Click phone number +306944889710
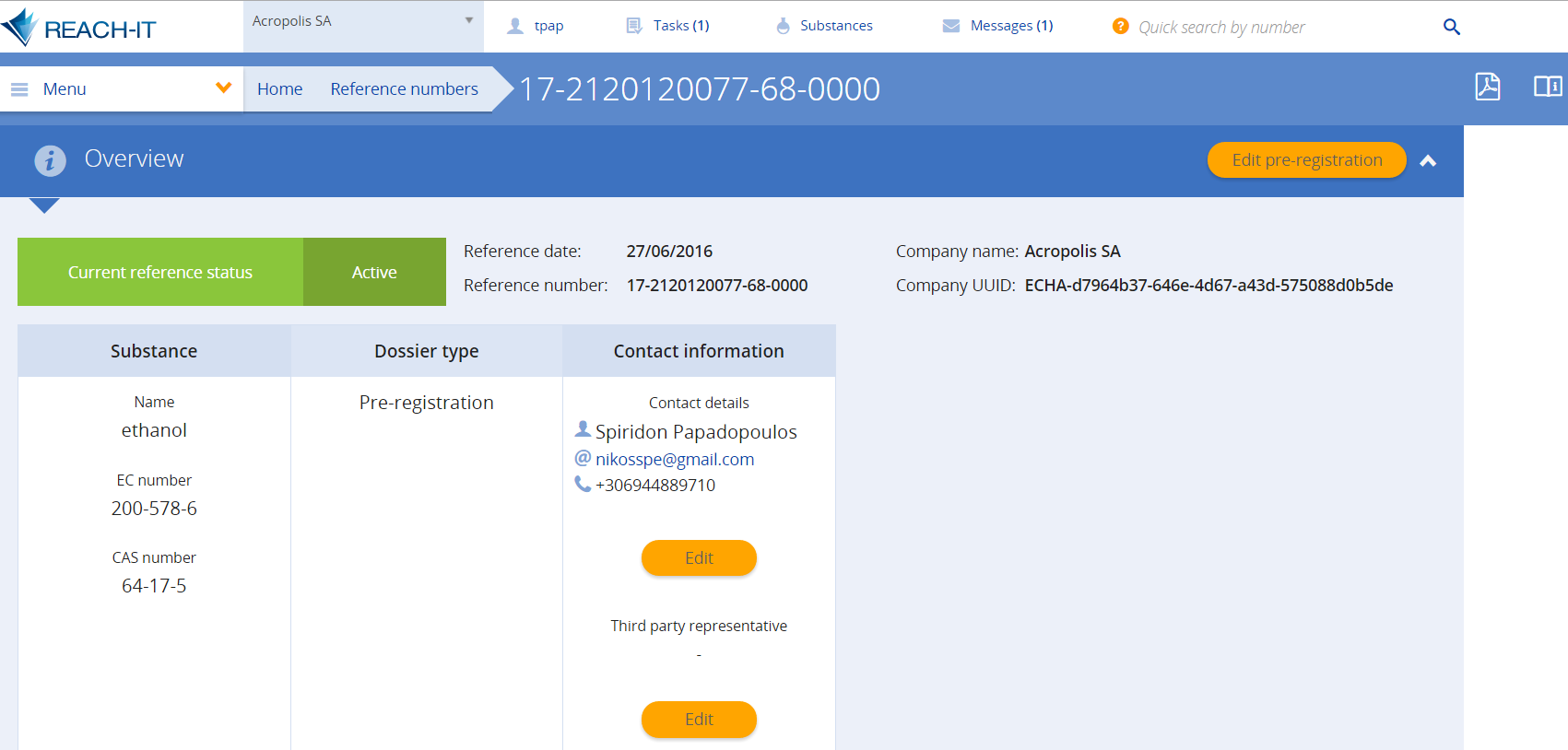1568x750 pixels. [655, 485]
